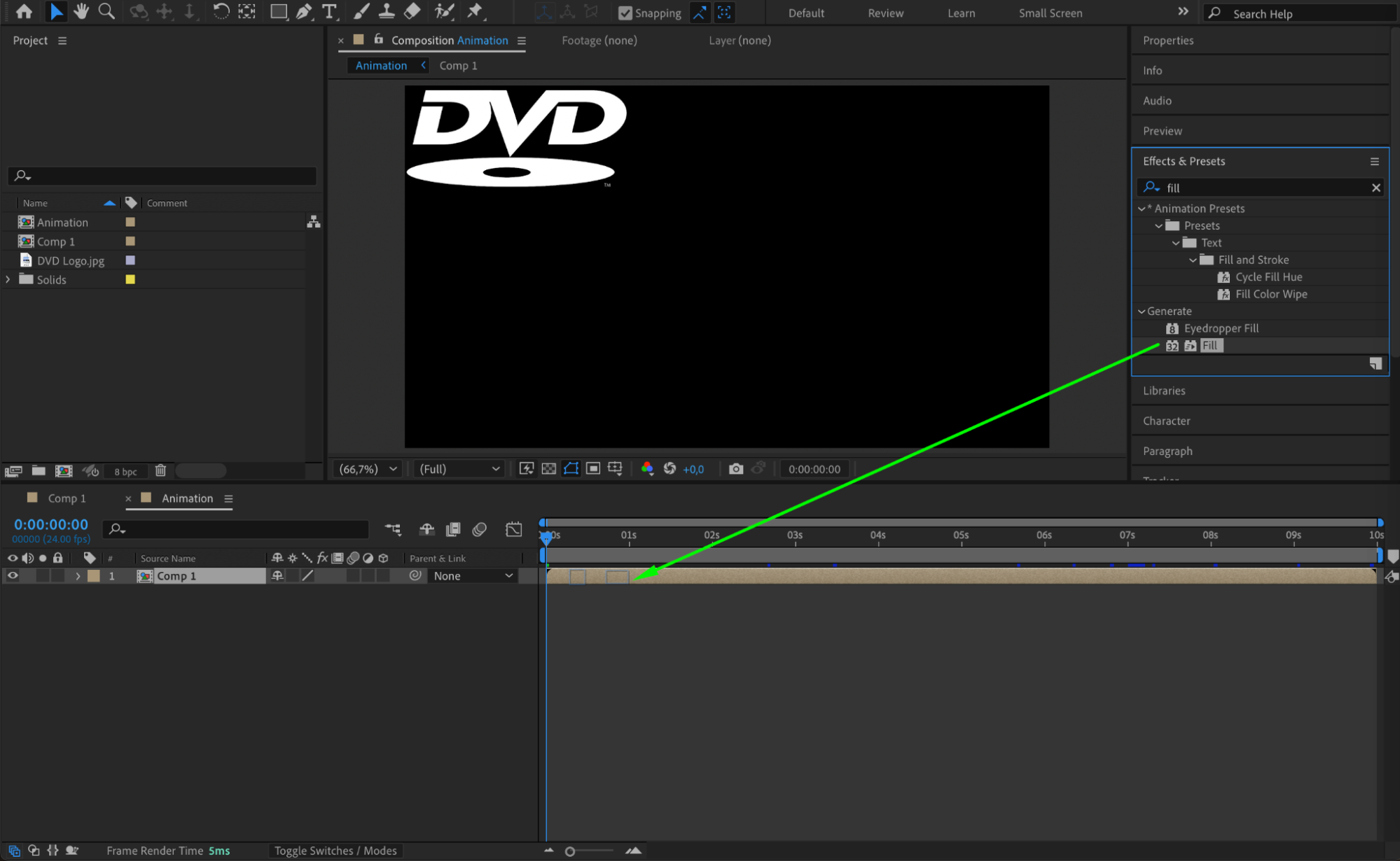Select the Type tool

pos(328,11)
